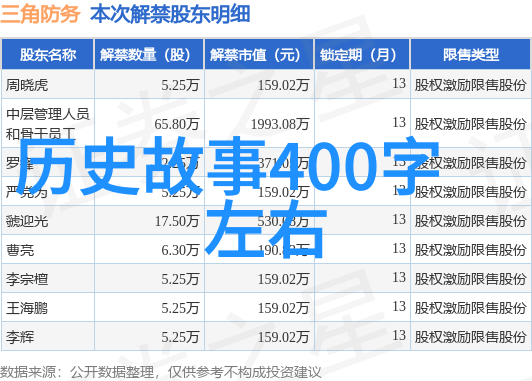Click lock period 13 in 李辉 row
The height and width of the screenshot is (381, 532).
tap(399, 336)
